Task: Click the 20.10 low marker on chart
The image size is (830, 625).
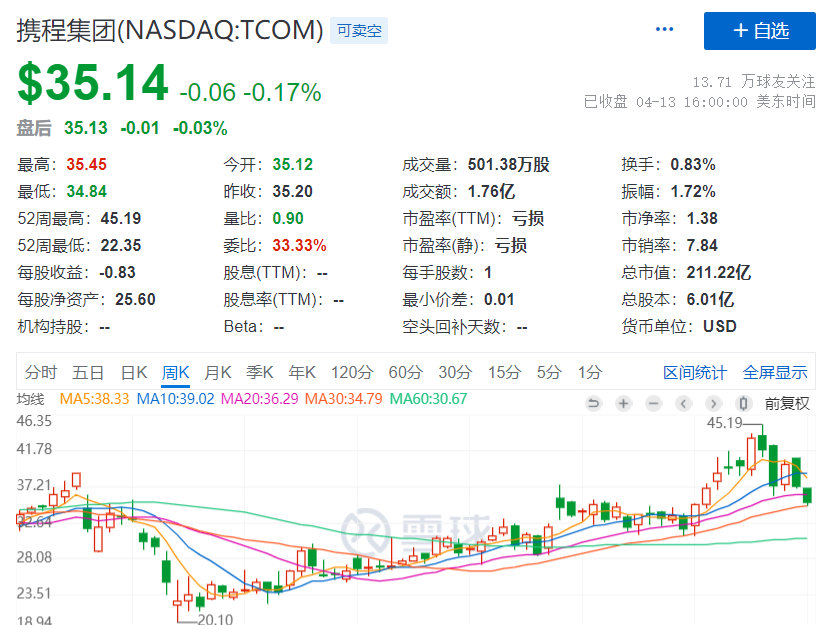Action: [215, 619]
